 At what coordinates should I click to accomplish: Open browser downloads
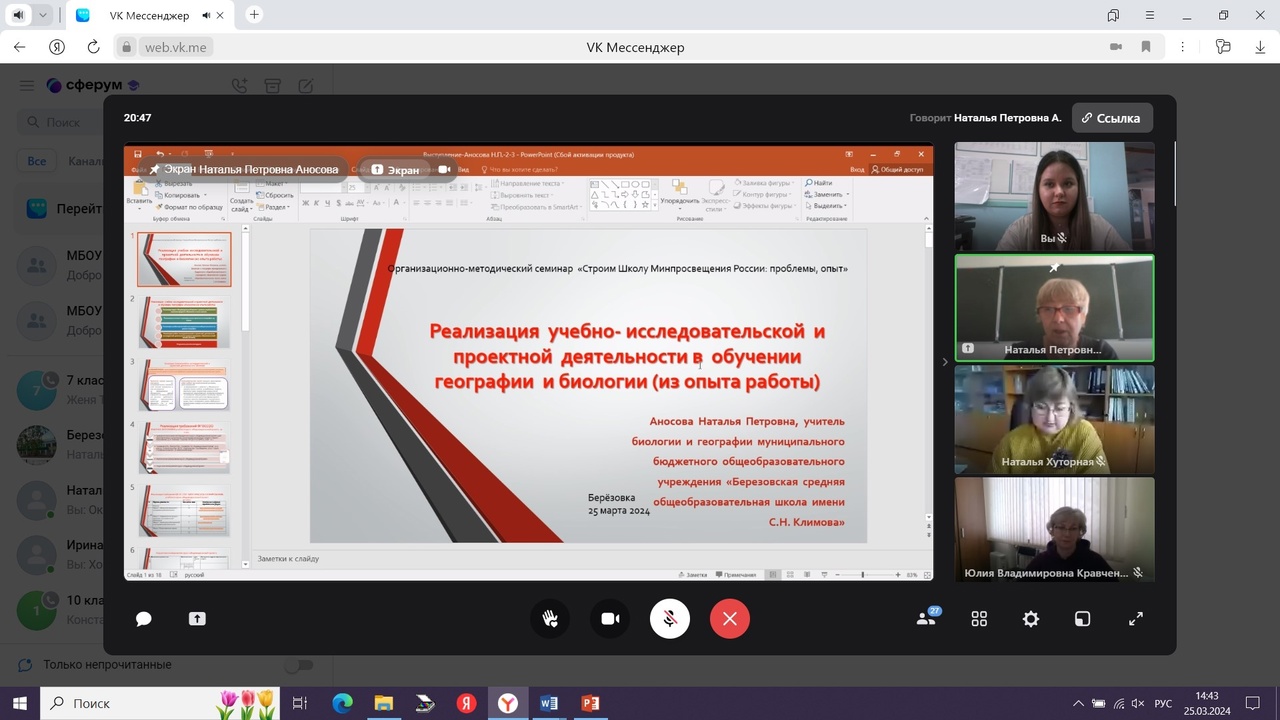pos(1261,47)
